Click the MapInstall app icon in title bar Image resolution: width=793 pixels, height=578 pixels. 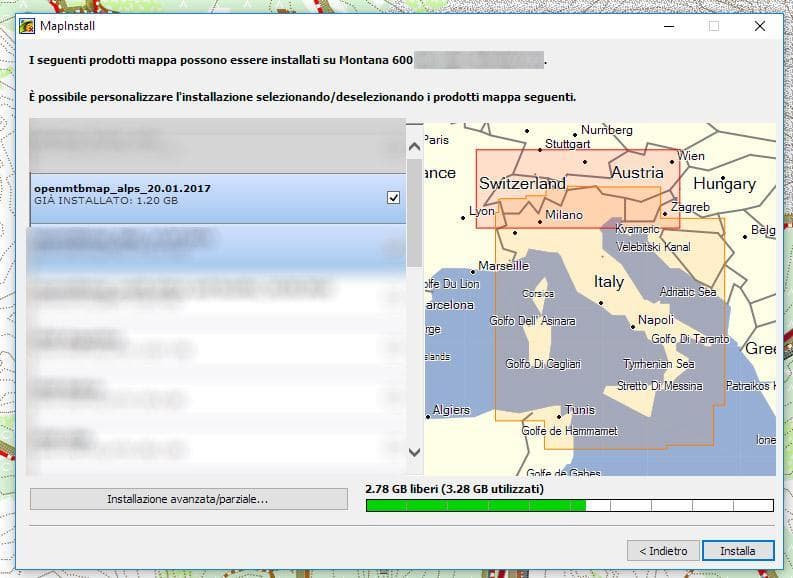pyautogui.click(x=27, y=26)
